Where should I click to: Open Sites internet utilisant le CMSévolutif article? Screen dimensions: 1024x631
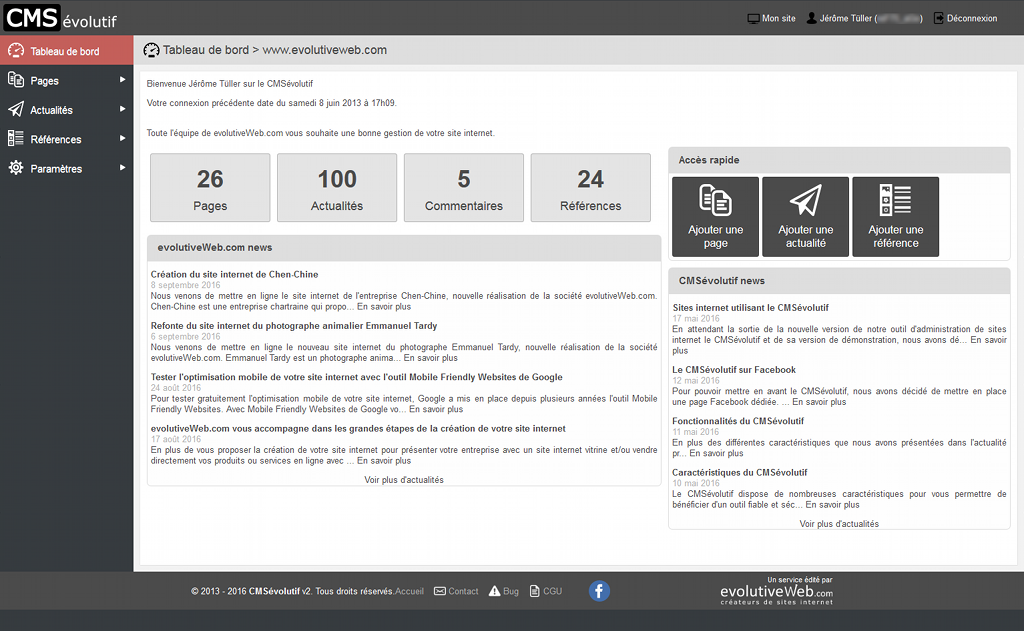pos(750,308)
